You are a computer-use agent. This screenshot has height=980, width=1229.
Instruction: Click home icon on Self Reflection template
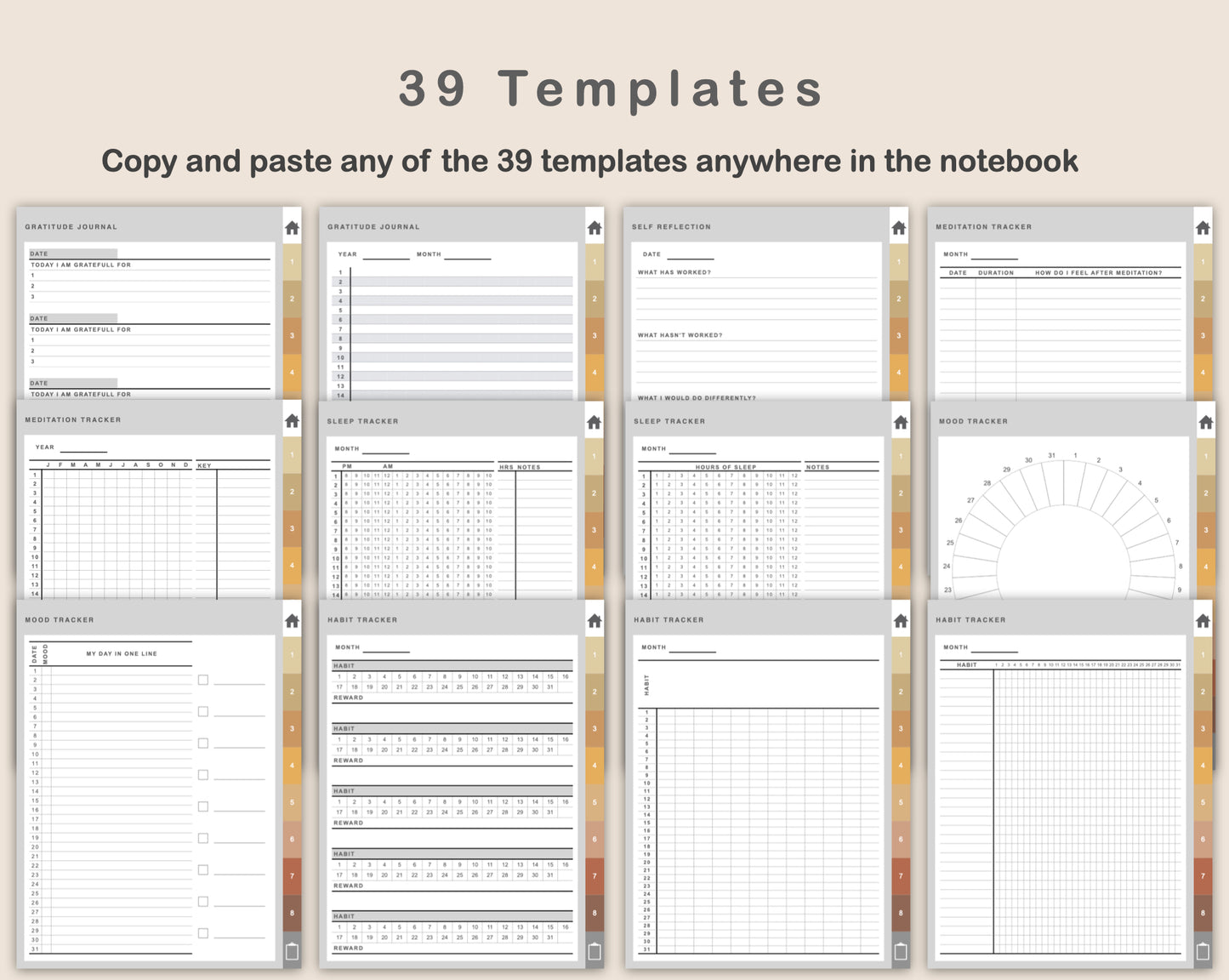[898, 228]
